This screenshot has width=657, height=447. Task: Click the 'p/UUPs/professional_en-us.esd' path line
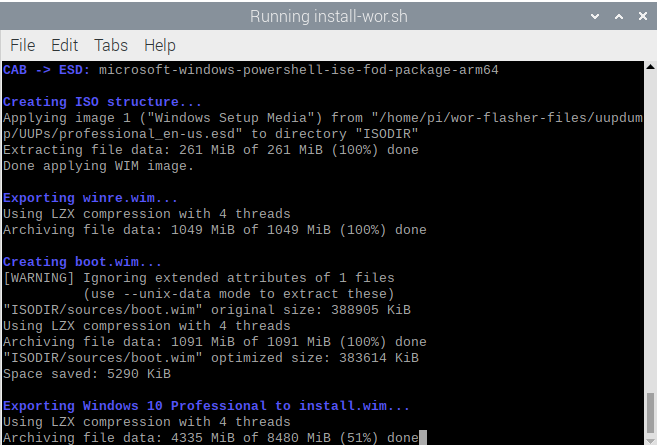[210, 134]
